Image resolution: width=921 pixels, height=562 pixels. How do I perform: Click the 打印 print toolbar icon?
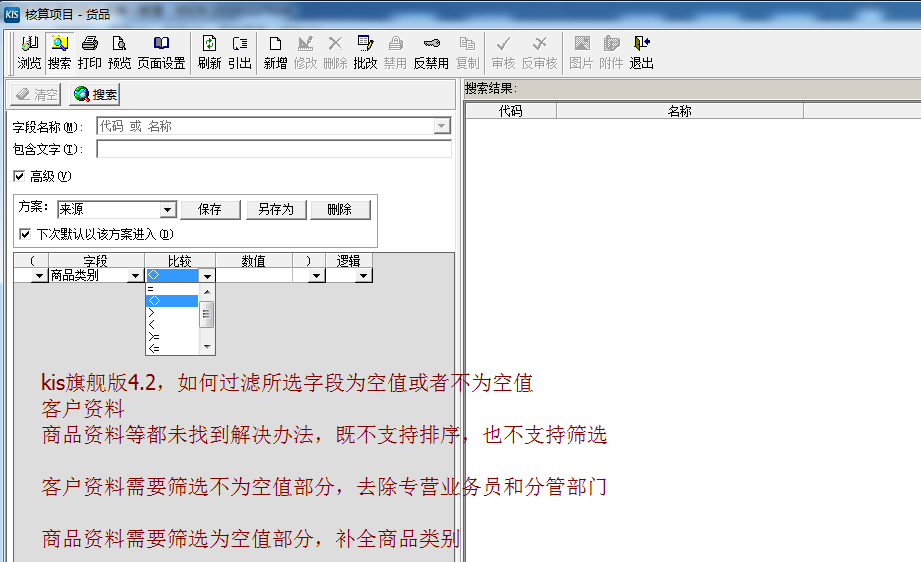pos(90,52)
